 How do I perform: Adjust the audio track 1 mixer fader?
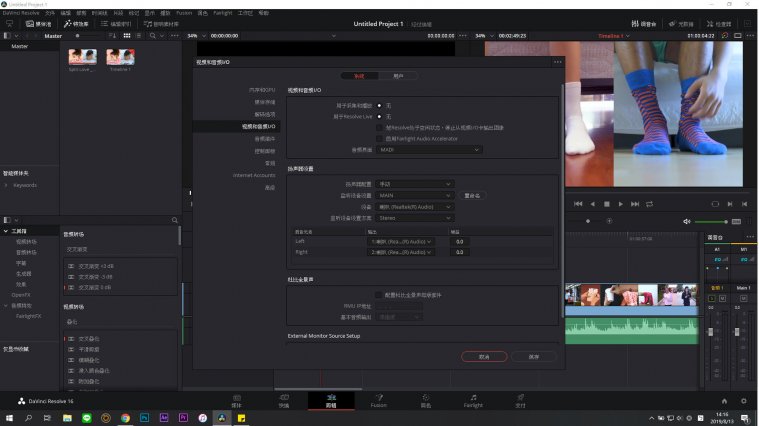click(711, 332)
